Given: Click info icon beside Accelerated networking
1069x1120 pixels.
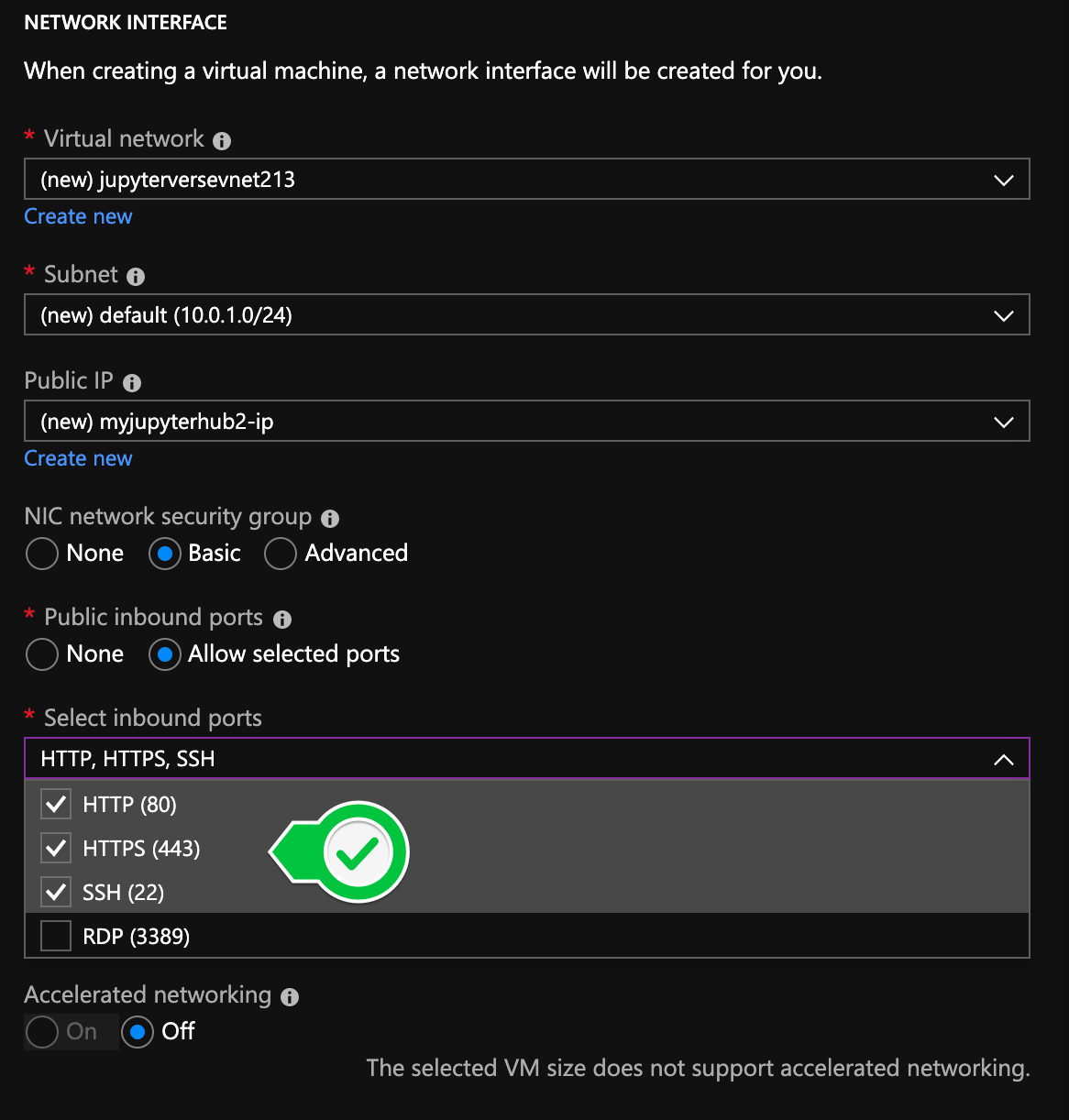Looking at the screenshot, I should pyautogui.click(x=290, y=997).
